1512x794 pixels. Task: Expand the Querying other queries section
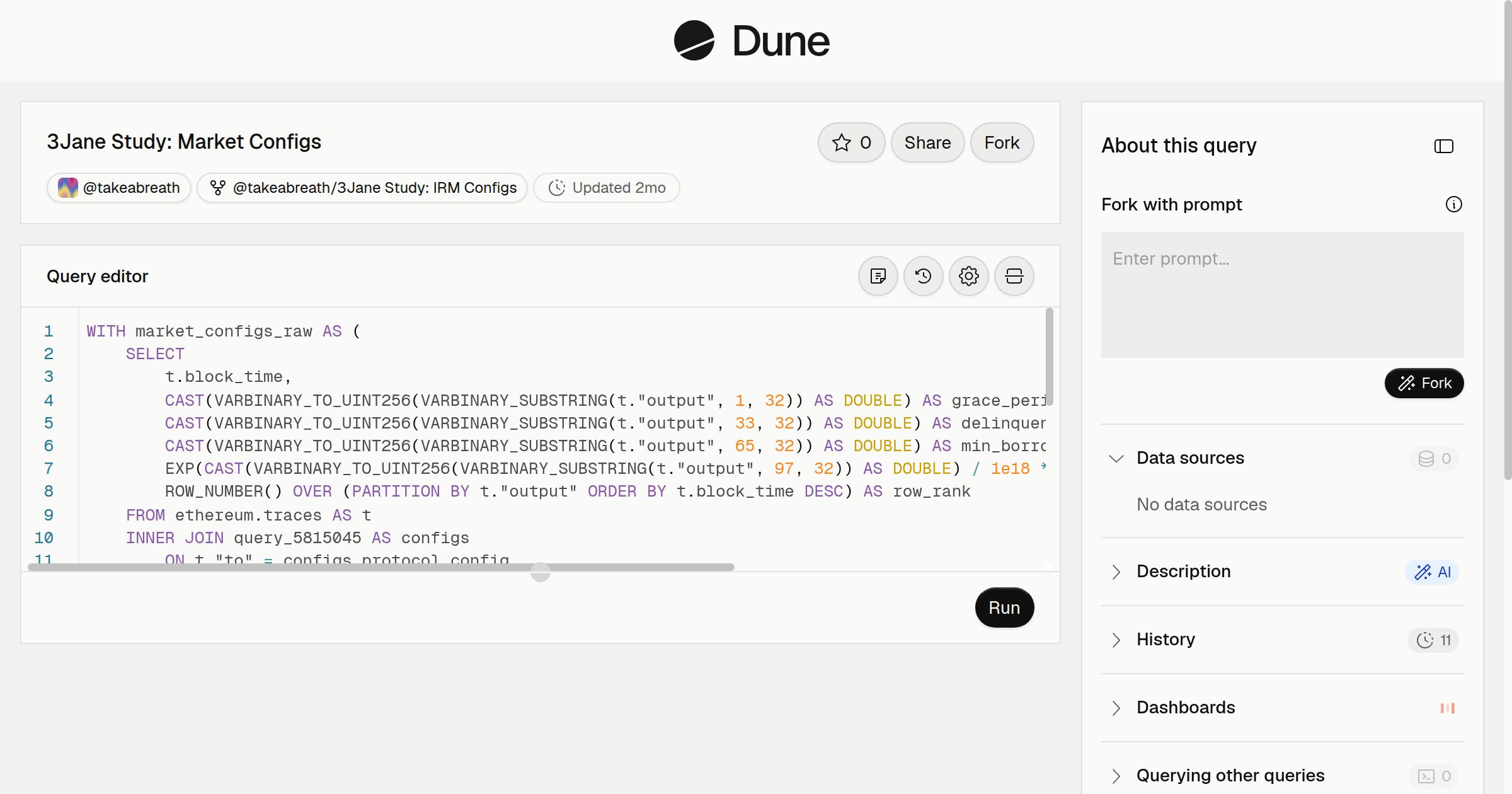[1116, 776]
